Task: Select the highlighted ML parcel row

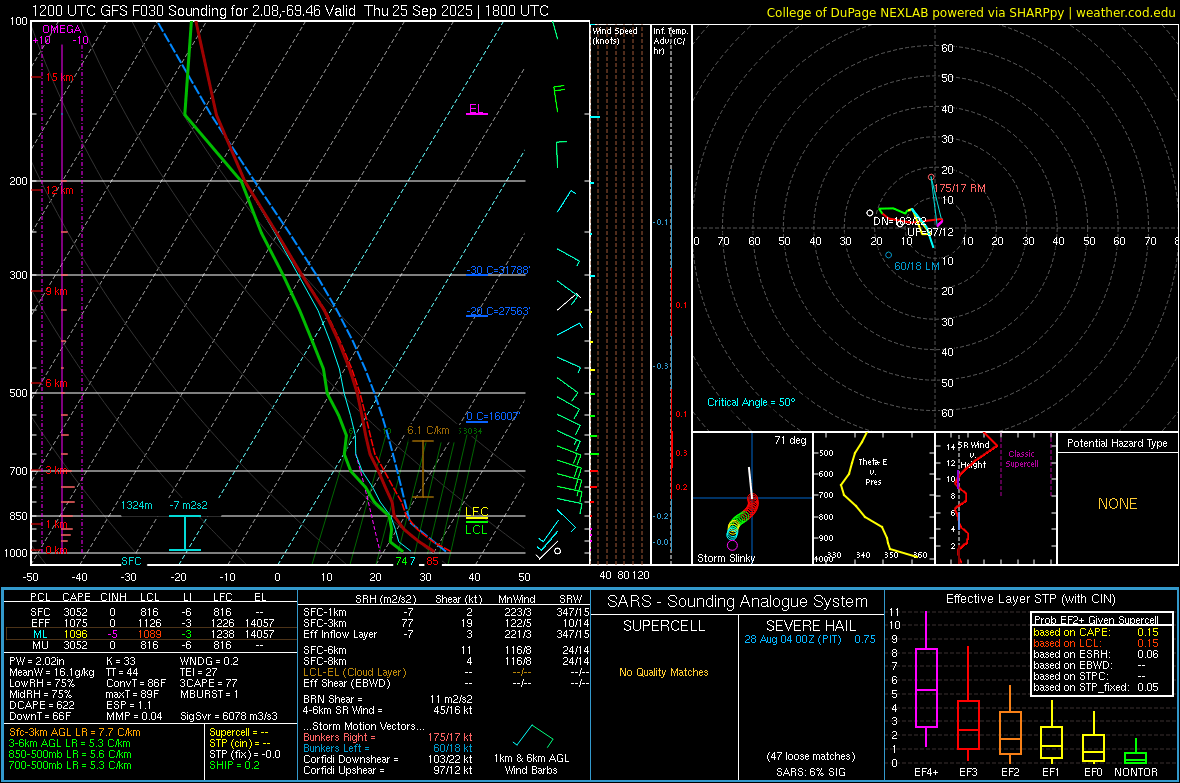Action: (151, 634)
